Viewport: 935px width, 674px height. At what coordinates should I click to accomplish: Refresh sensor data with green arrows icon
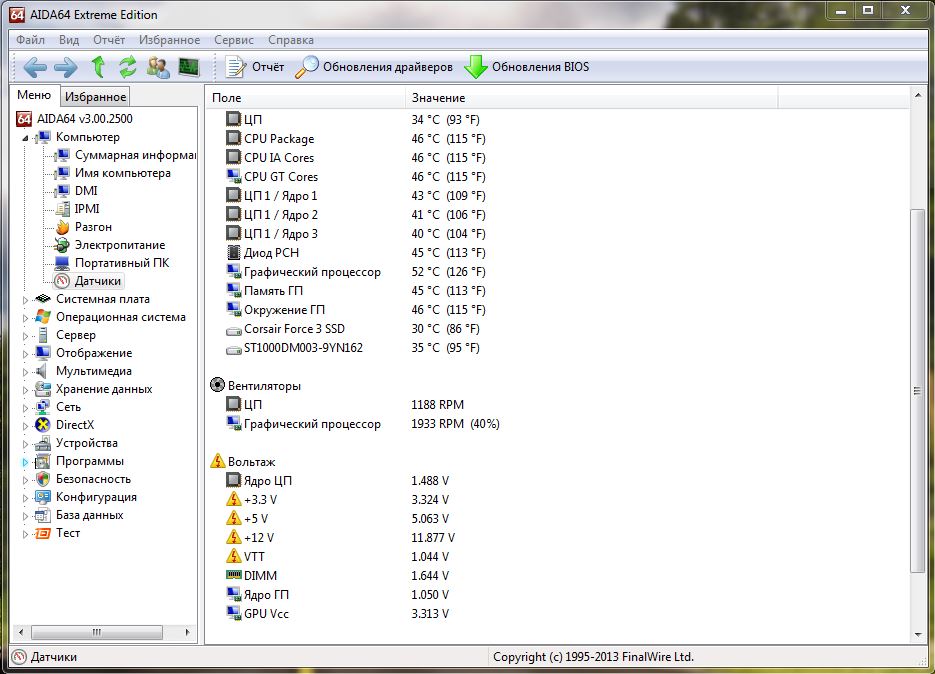pos(128,67)
